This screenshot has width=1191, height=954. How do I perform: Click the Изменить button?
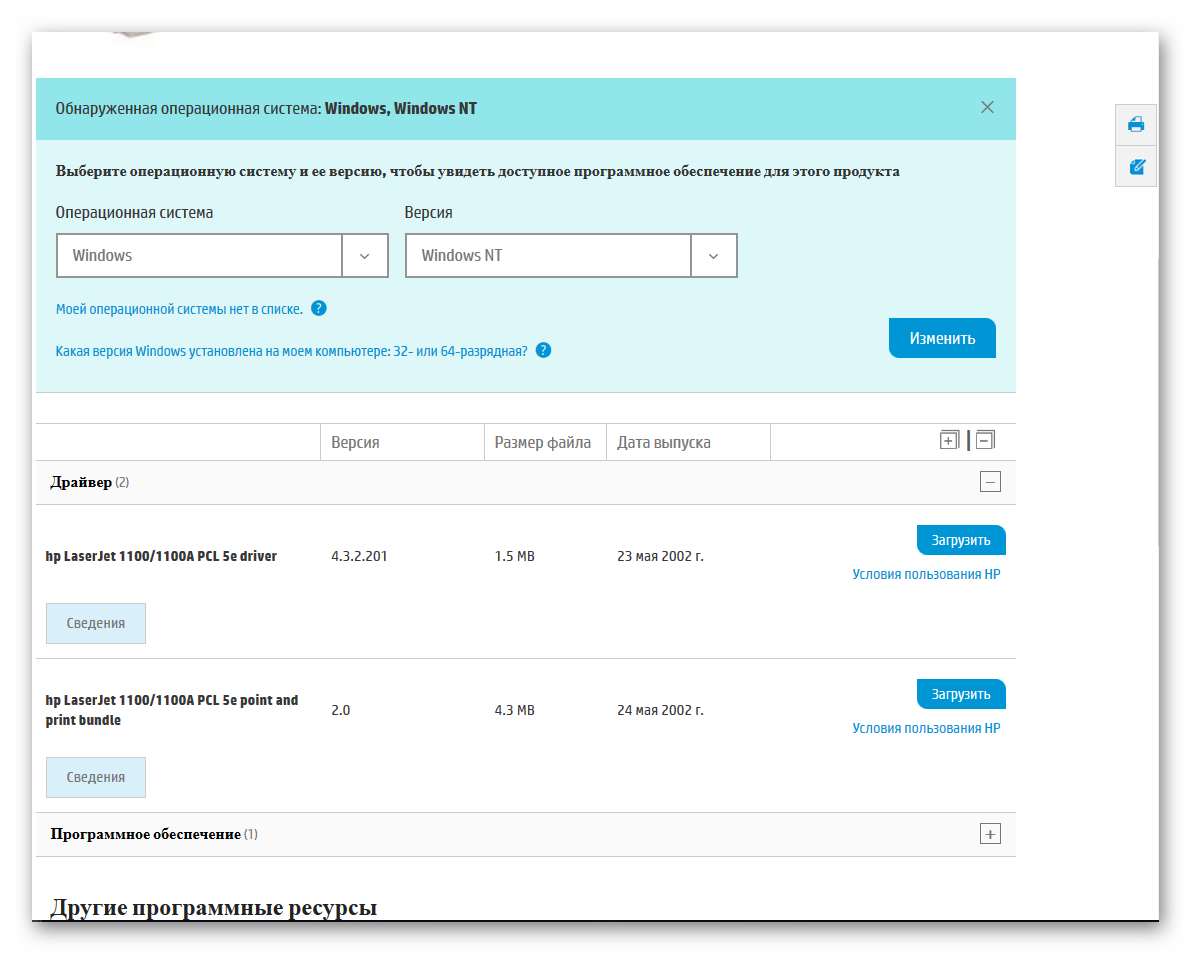pyautogui.click(x=942, y=338)
